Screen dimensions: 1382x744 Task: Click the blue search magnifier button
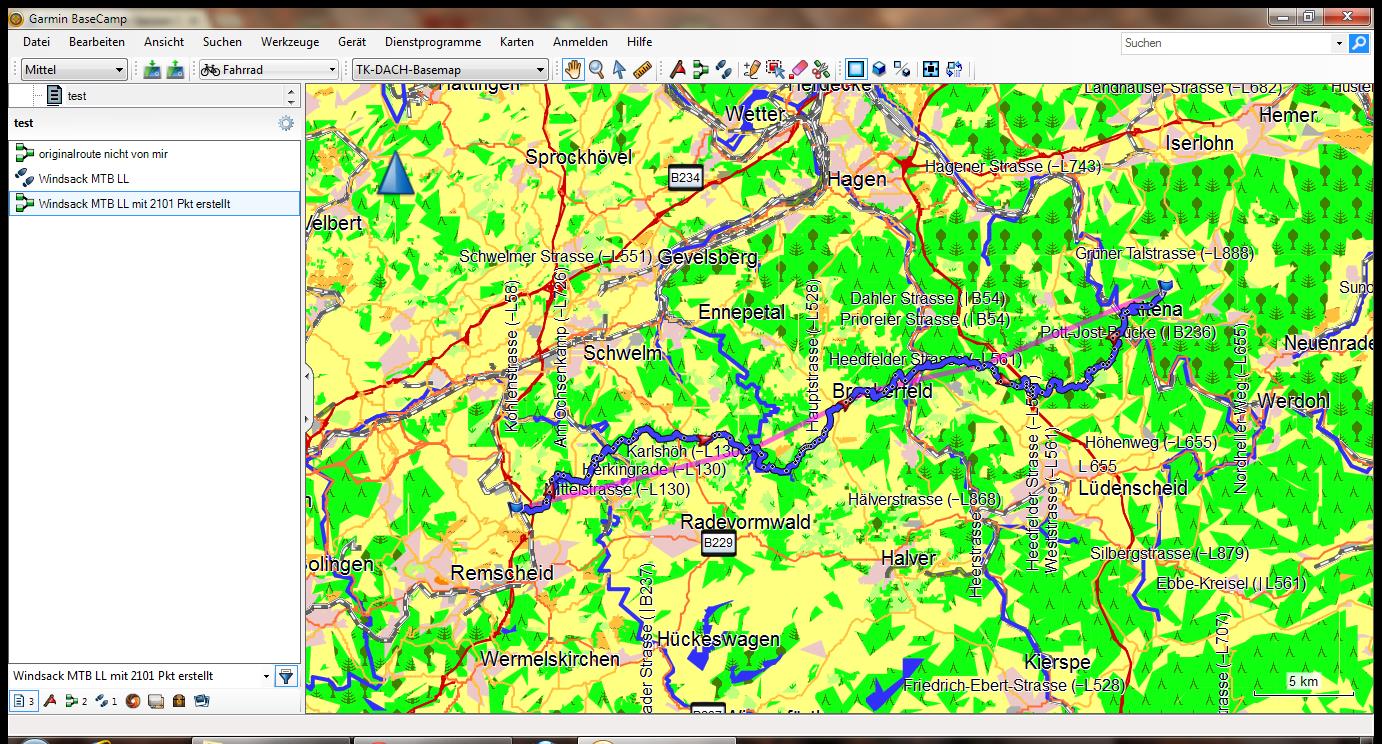tap(1358, 43)
